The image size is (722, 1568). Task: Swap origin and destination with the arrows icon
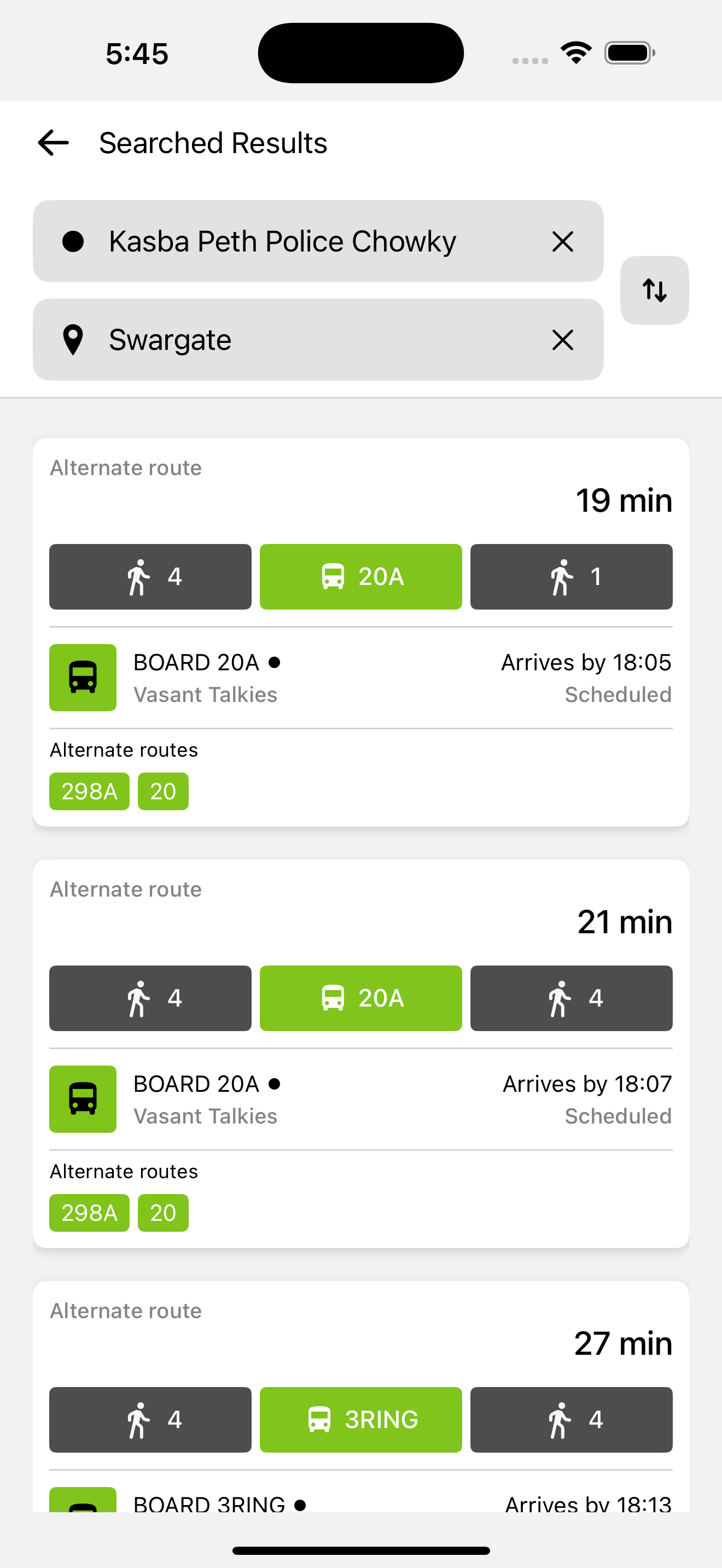(654, 290)
